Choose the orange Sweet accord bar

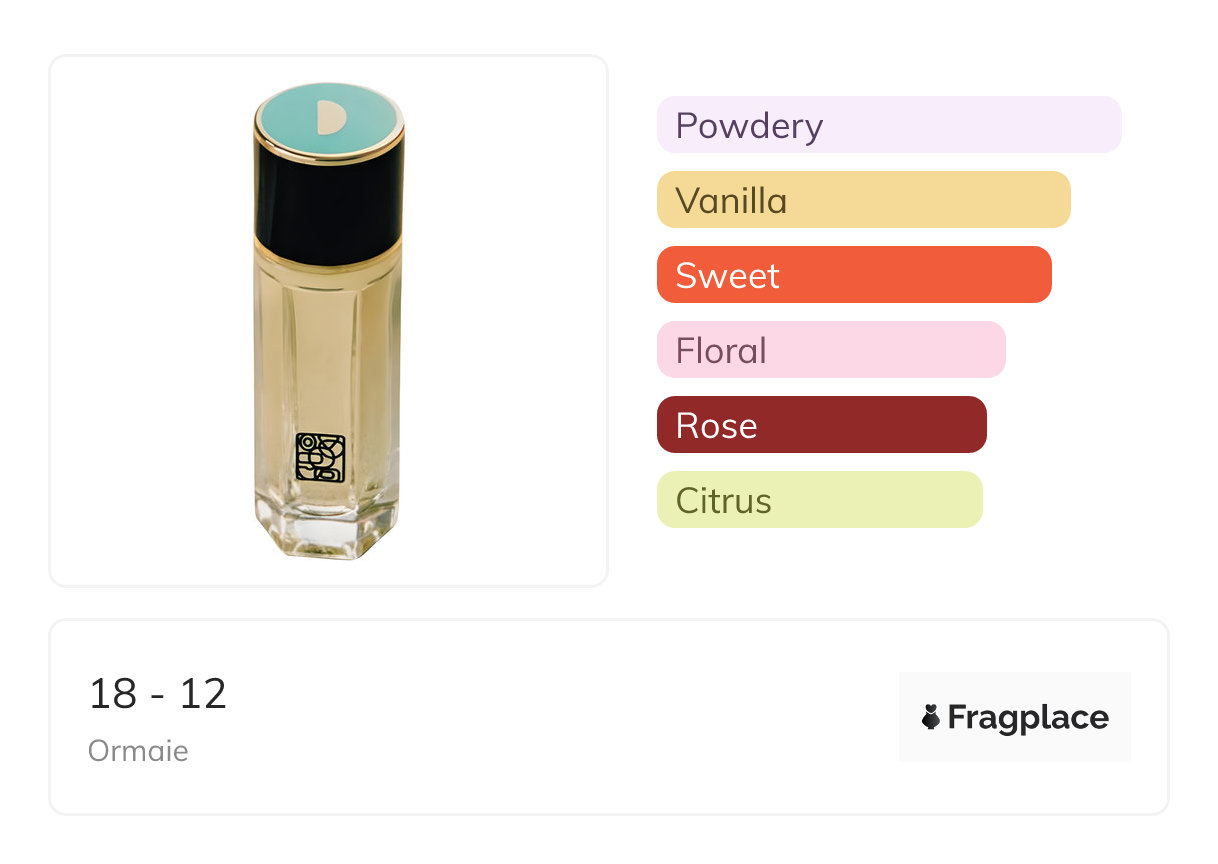(853, 275)
